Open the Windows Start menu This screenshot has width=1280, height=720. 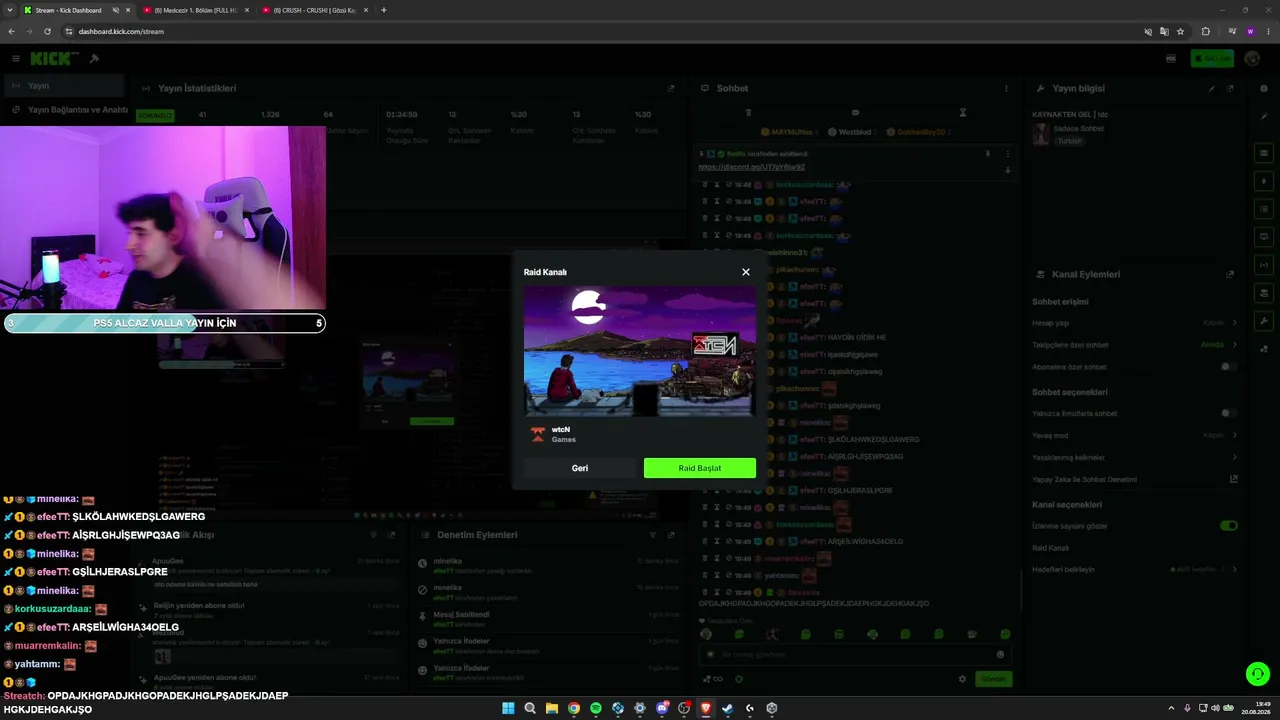[x=508, y=708]
